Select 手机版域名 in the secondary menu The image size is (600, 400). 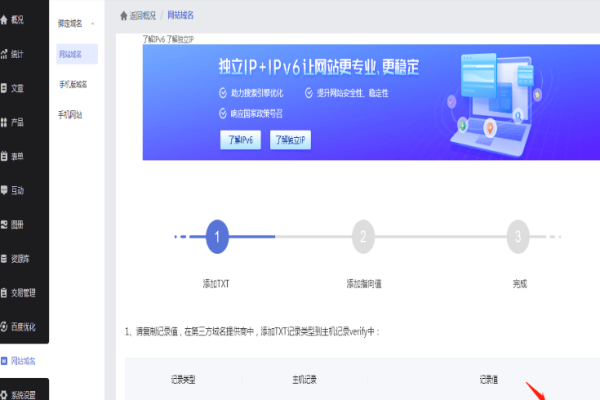pyautogui.click(x=73, y=84)
